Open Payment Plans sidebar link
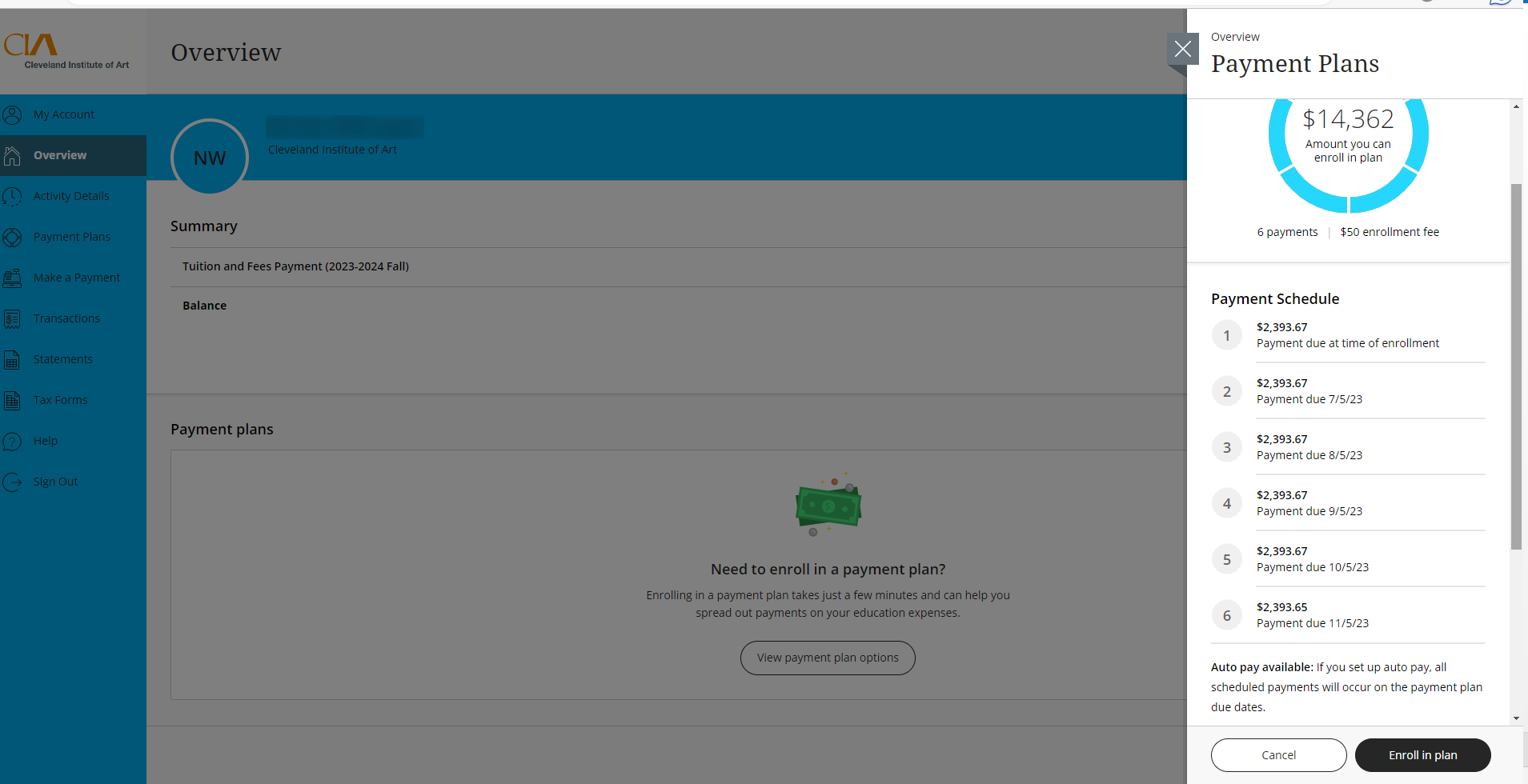The image size is (1528, 784). tap(73, 237)
